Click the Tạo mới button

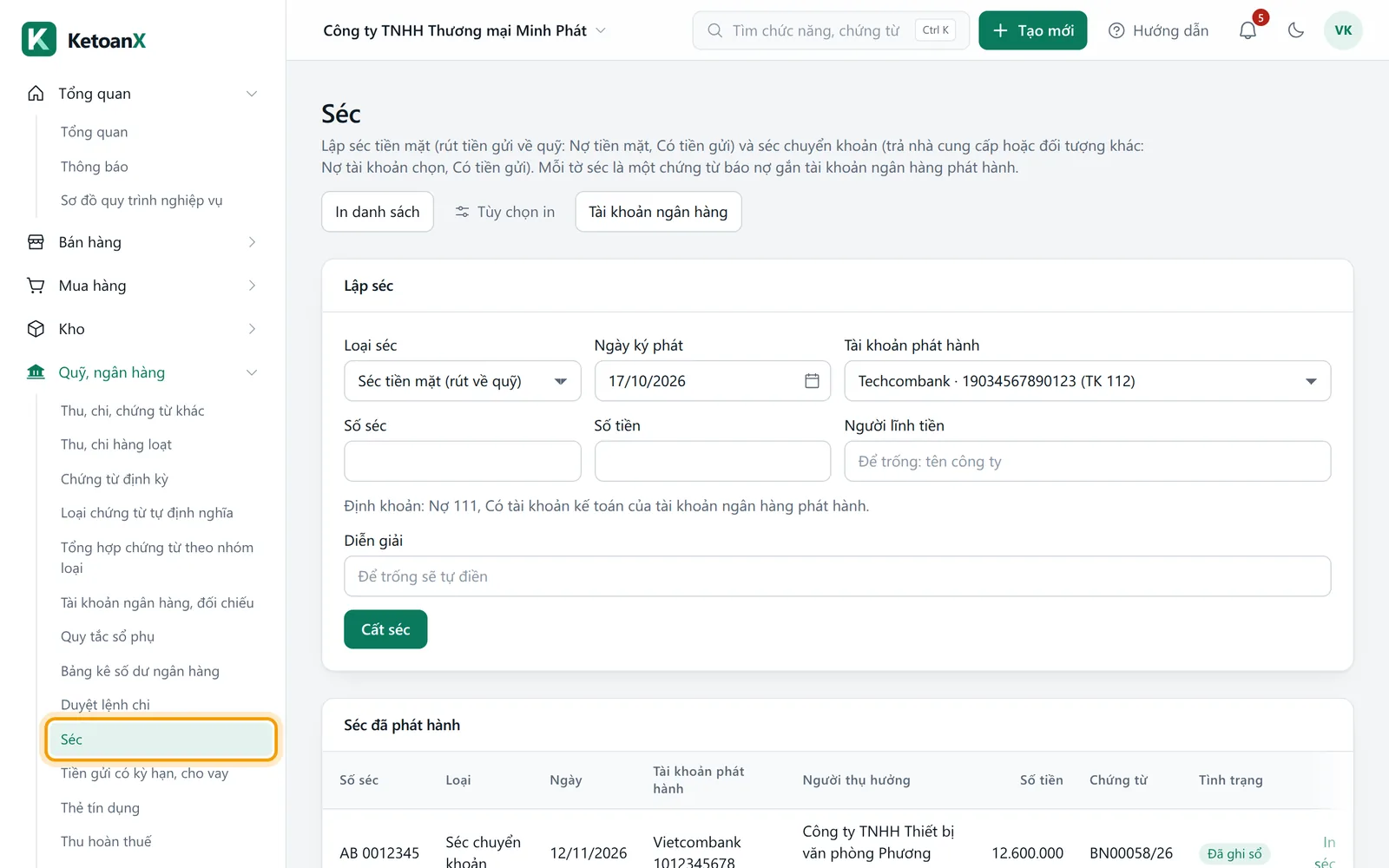click(x=1033, y=30)
